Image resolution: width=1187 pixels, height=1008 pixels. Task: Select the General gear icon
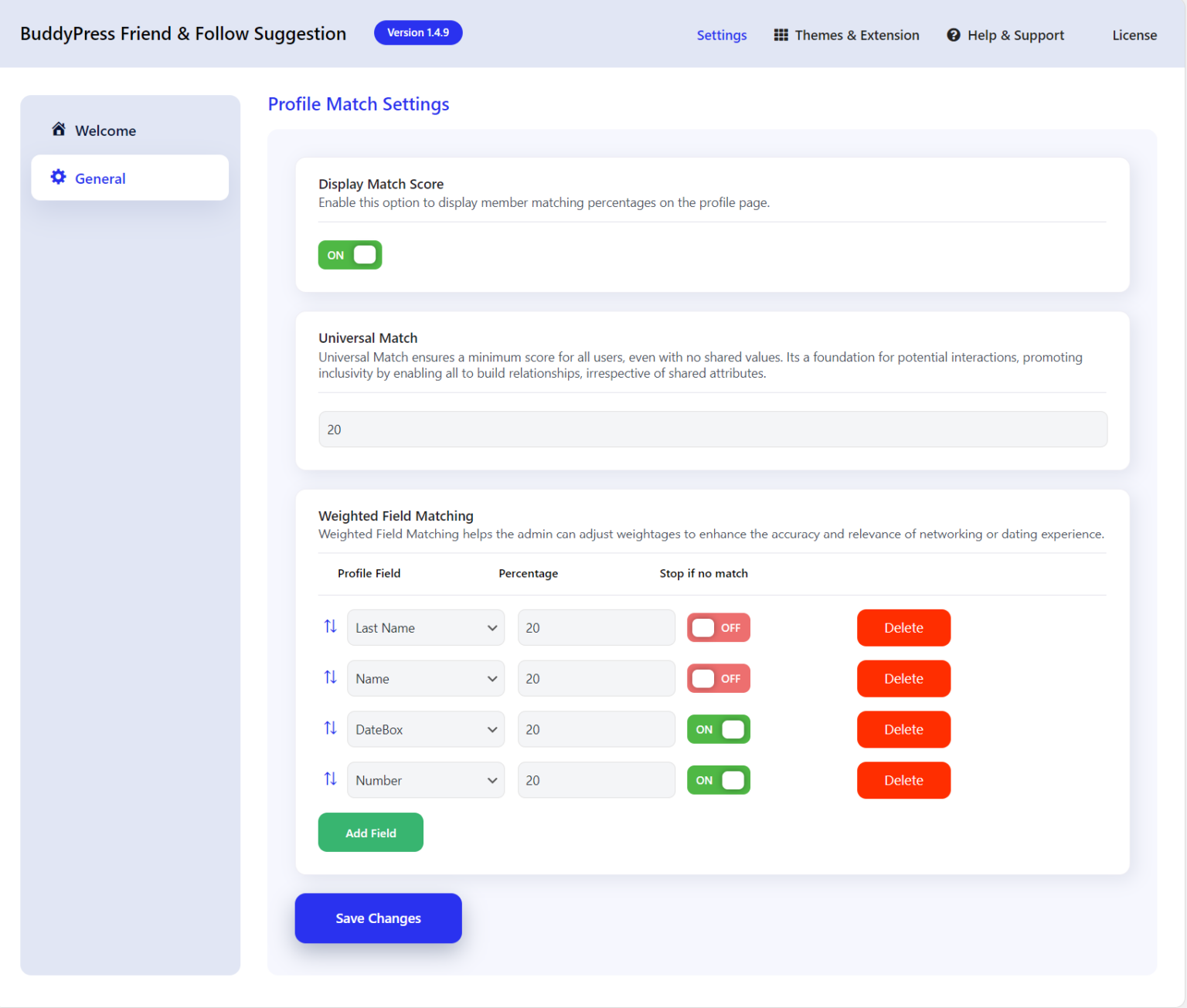[58, 177]
